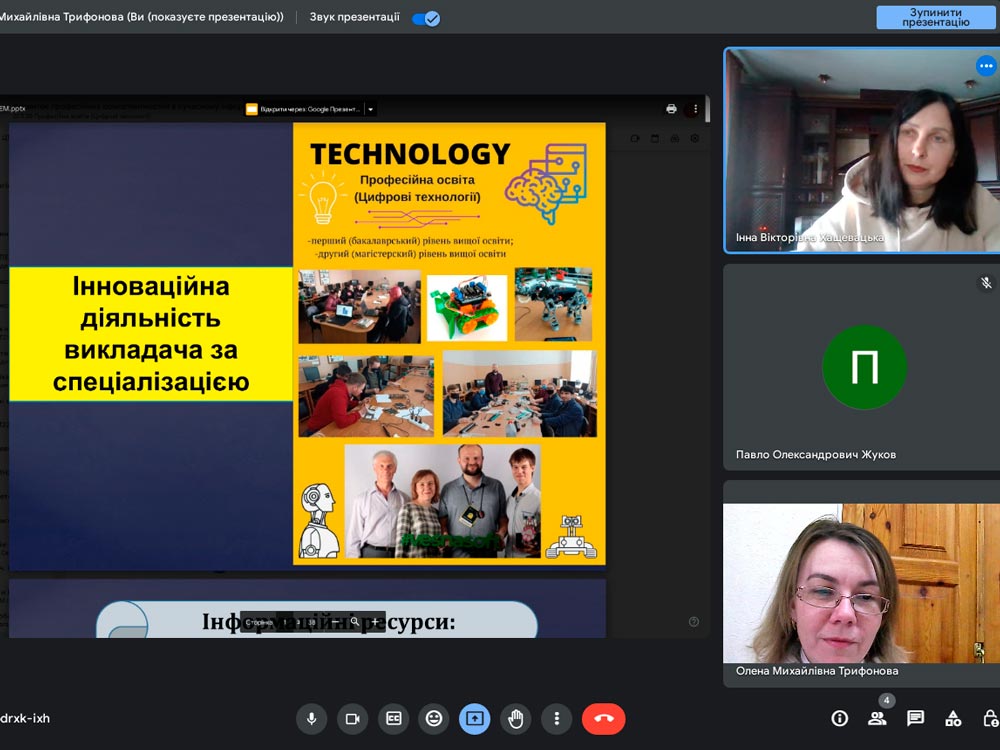Open the meeting details info icon
This screenshot has width=1000, height=750.
pos(840,718)
